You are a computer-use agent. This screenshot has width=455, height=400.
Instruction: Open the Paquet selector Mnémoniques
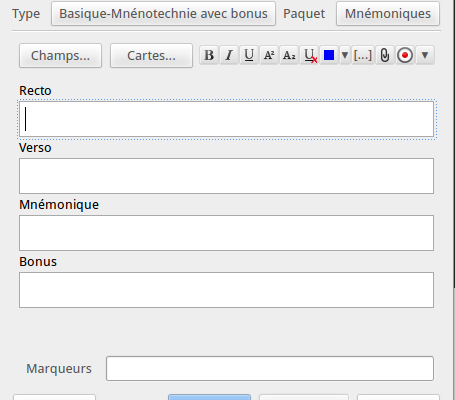[x=388, y=14]
